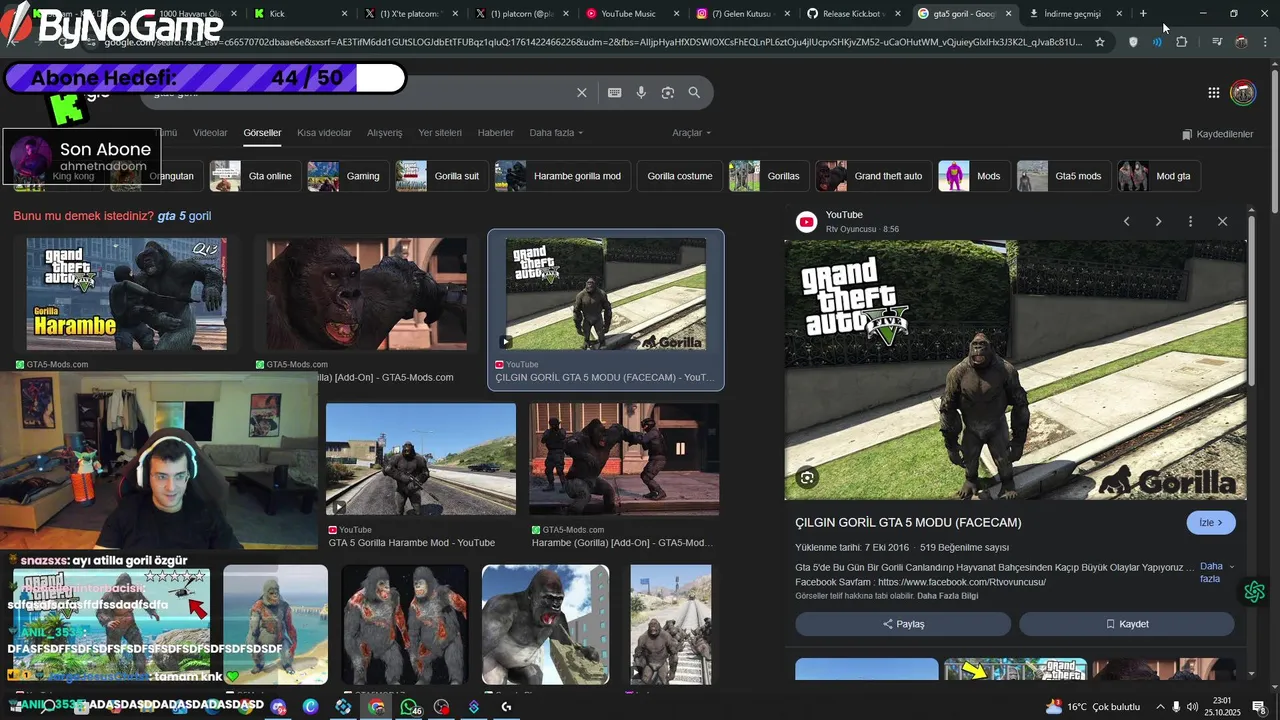This screenshot has height=720, width=1280.
Task: Switch to the Videolar tab
Action: (210, 133)
